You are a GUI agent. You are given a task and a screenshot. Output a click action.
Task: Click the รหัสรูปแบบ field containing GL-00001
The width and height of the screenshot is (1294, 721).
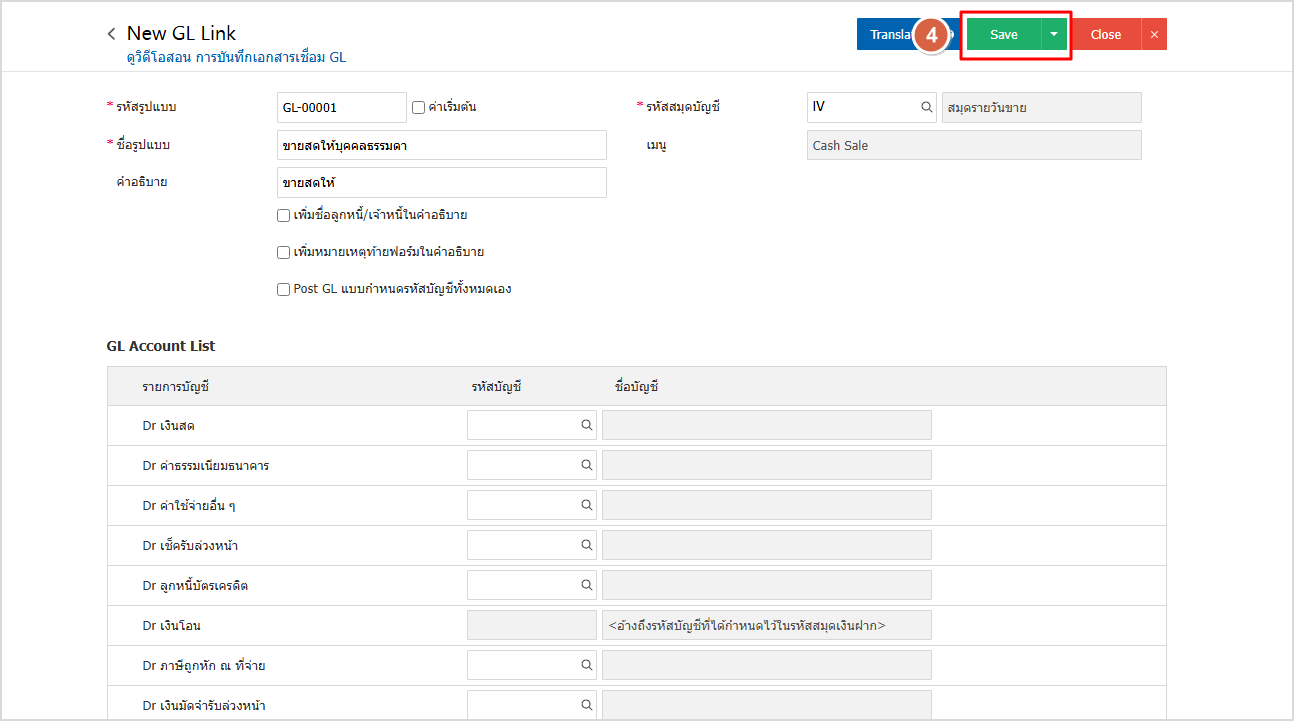(341, 107)
